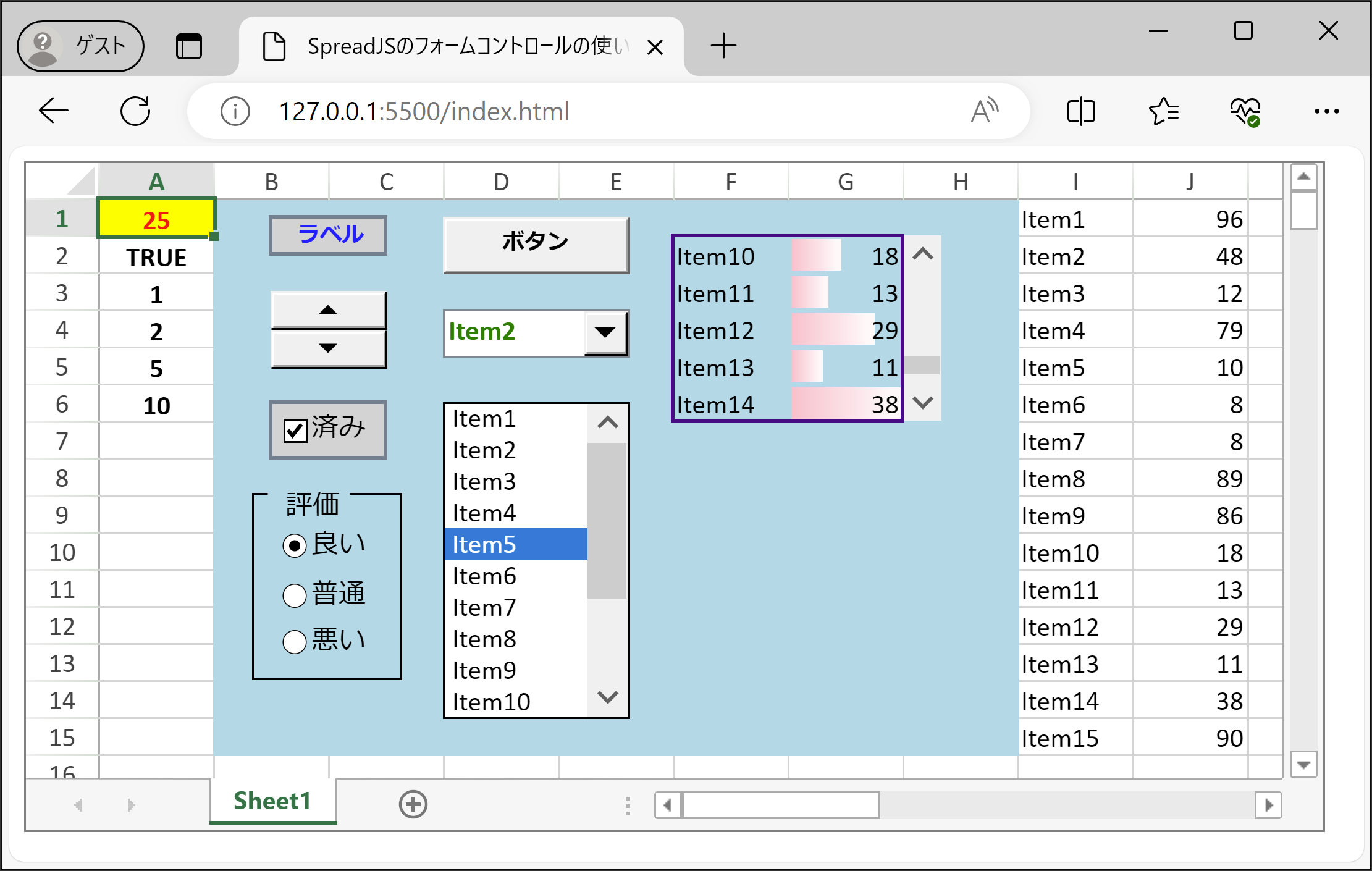Select Item10 in the list box
1372x871 pixels.
516,702
